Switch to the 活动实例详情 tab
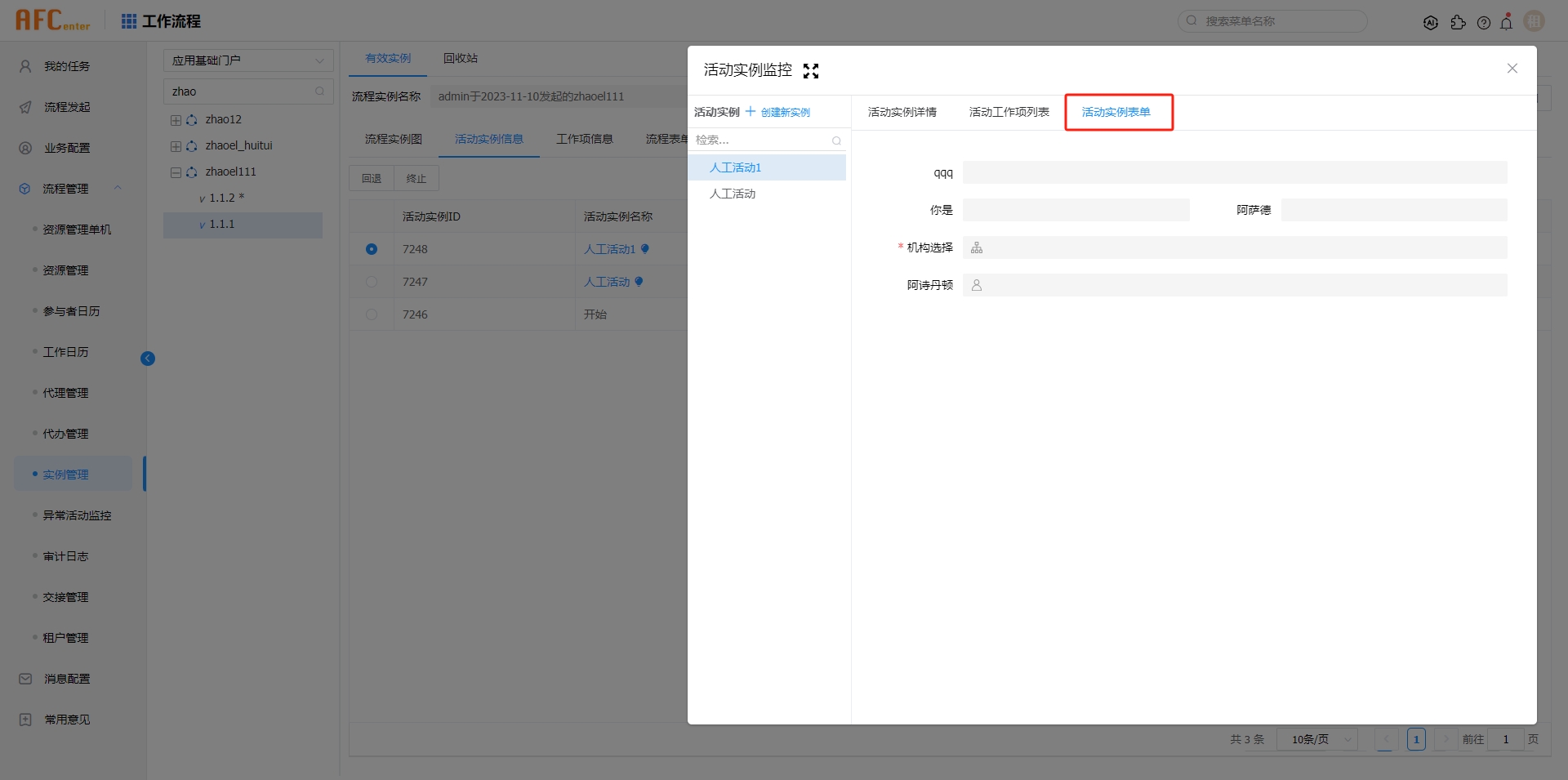The height and width of the screenshot is (780, 1568). (902, 112)
